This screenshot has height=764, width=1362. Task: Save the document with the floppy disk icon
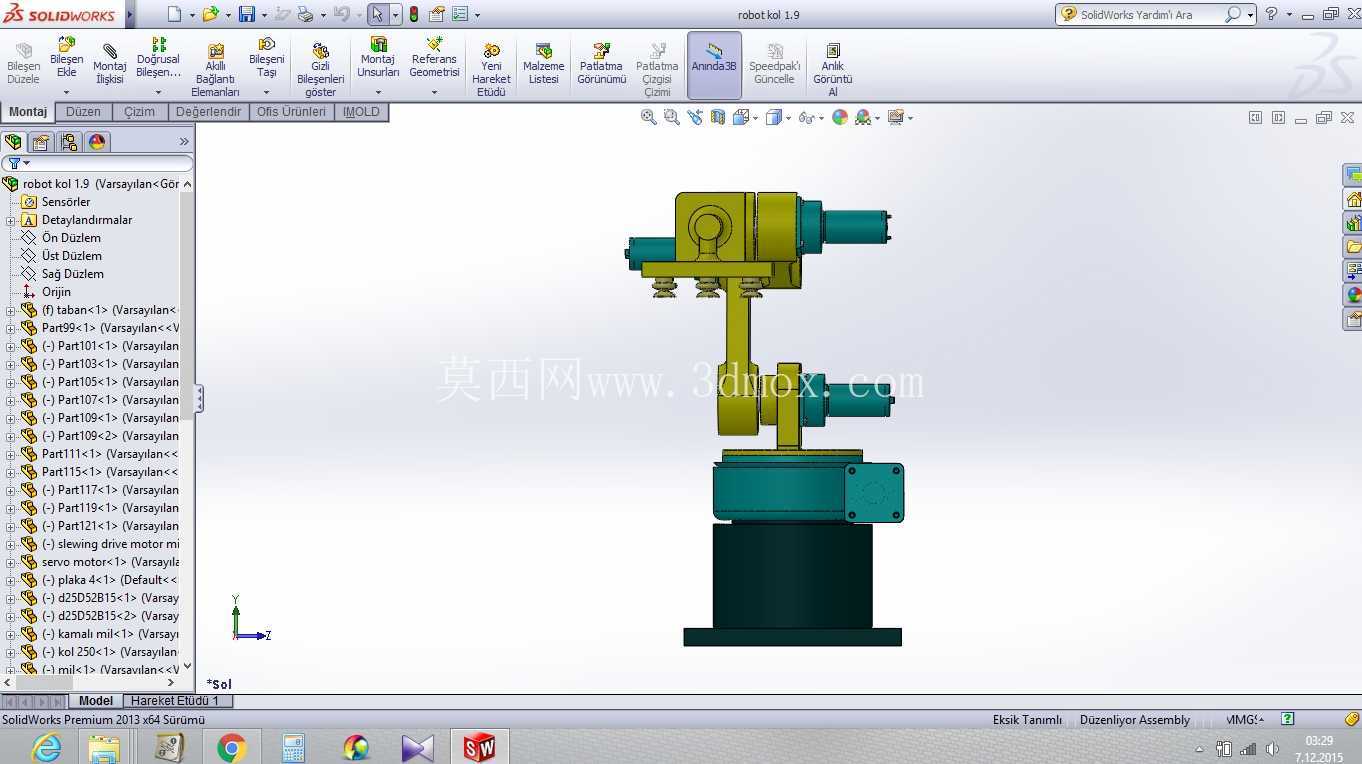pyautogui.click(x=246, y=14)
